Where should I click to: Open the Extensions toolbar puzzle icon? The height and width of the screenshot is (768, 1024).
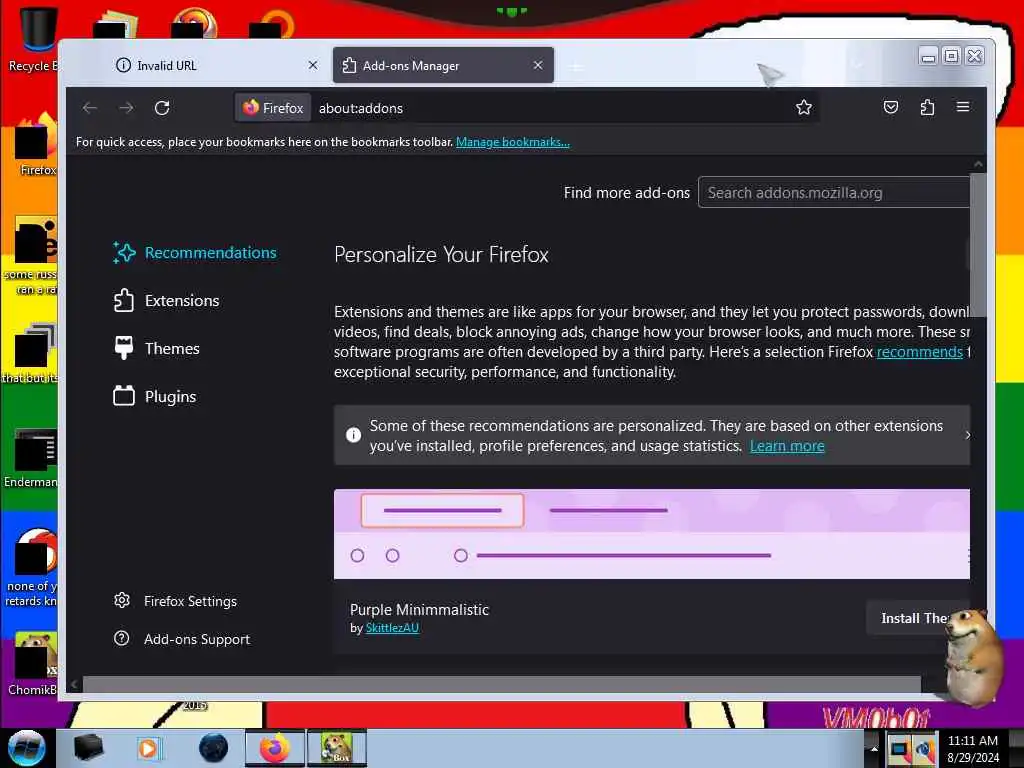(927, 107)
